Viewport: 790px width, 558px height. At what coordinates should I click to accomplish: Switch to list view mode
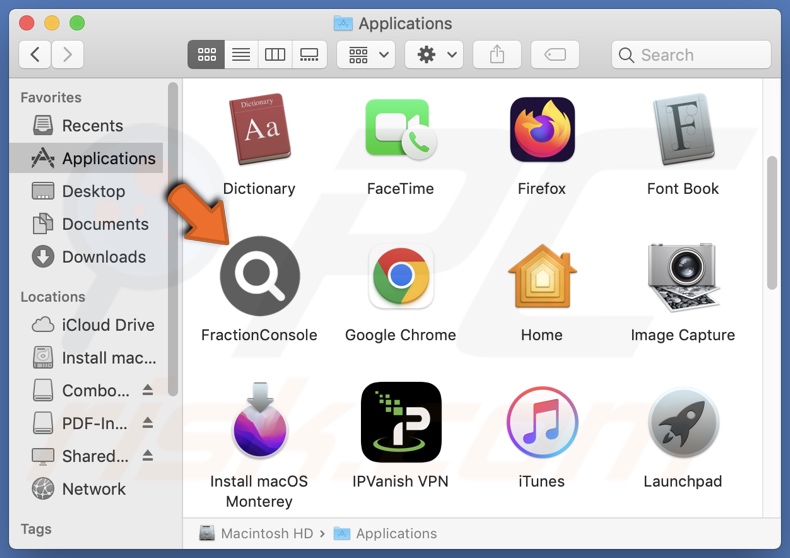[x=241, y=55]
